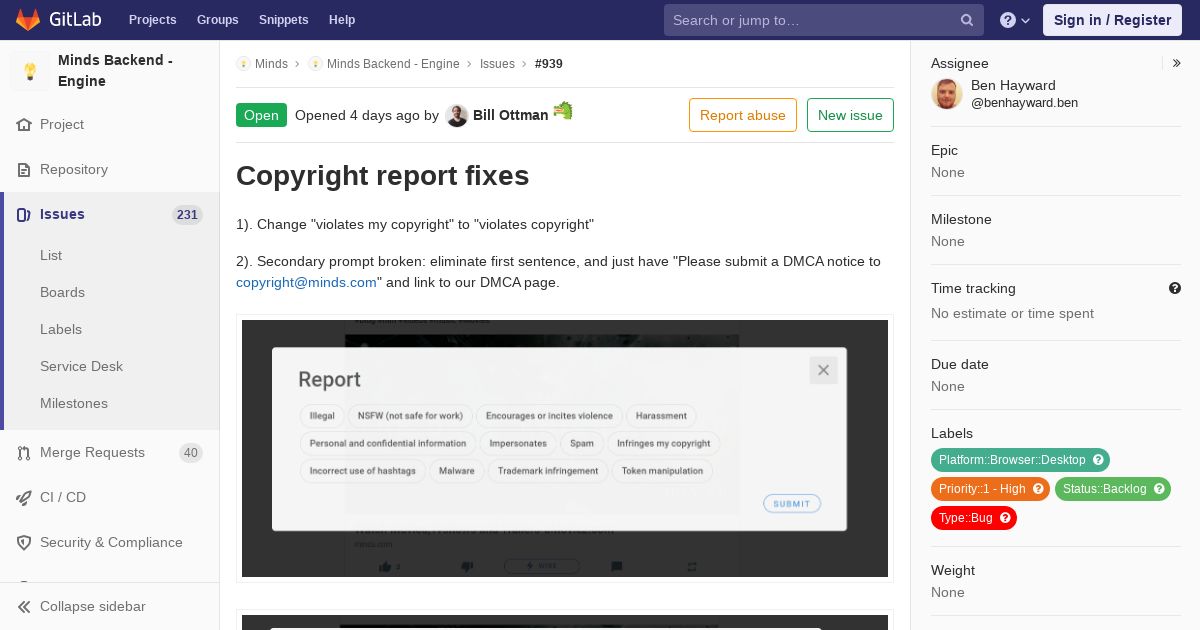This screenshot has width=1200, height=630.
Task: Open the Projects menu
Action: (152, 20)
